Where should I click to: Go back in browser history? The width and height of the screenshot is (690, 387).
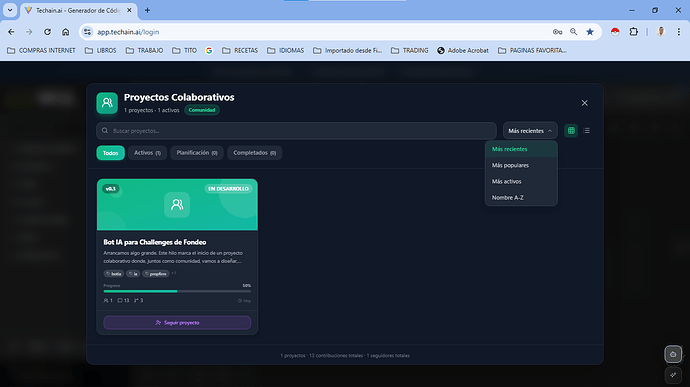click(11, 32)
